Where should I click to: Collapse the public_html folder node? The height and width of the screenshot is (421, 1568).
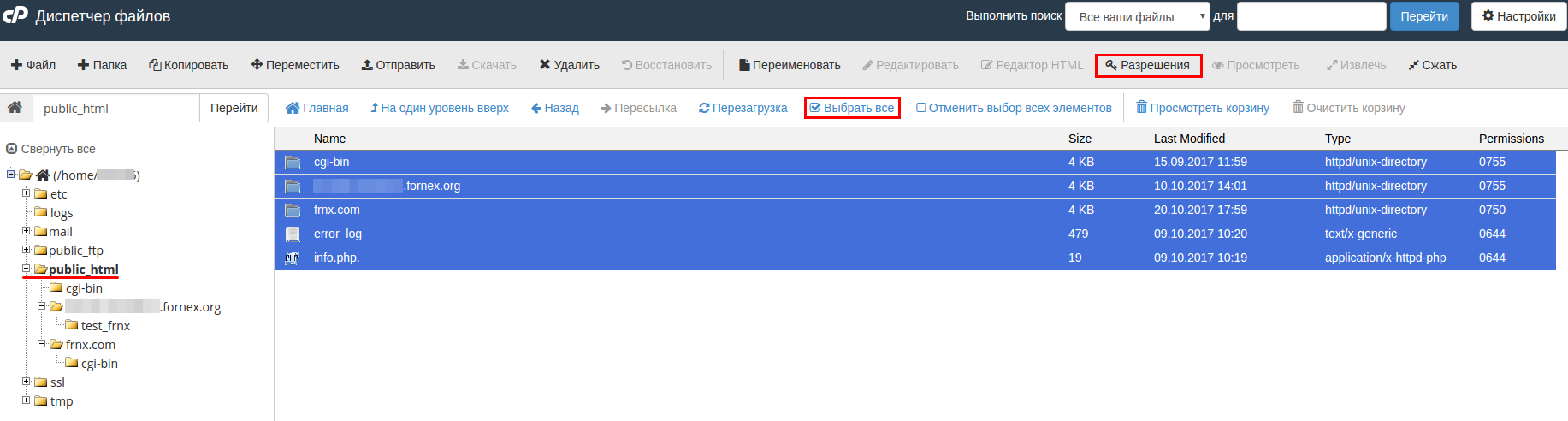pyautogui.click(x=27, y=268)
